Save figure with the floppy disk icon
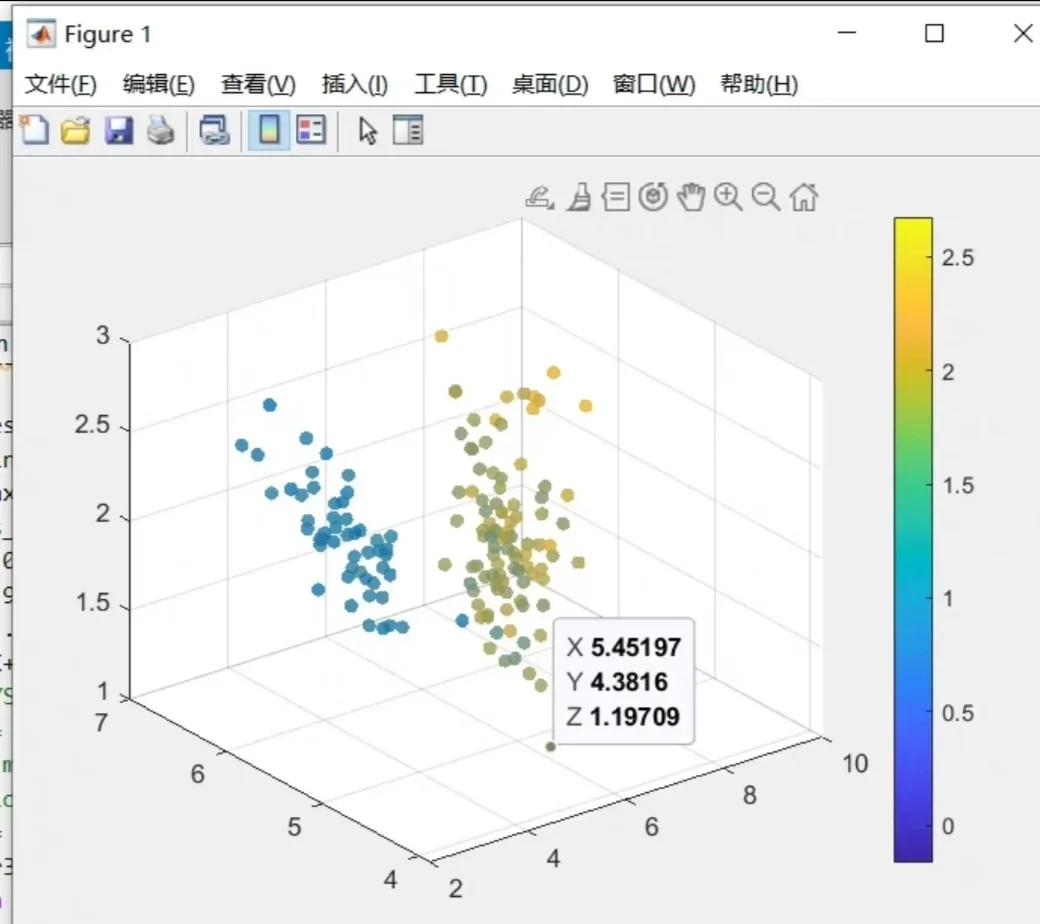1040x924 pixels. [x=119, y=131]
